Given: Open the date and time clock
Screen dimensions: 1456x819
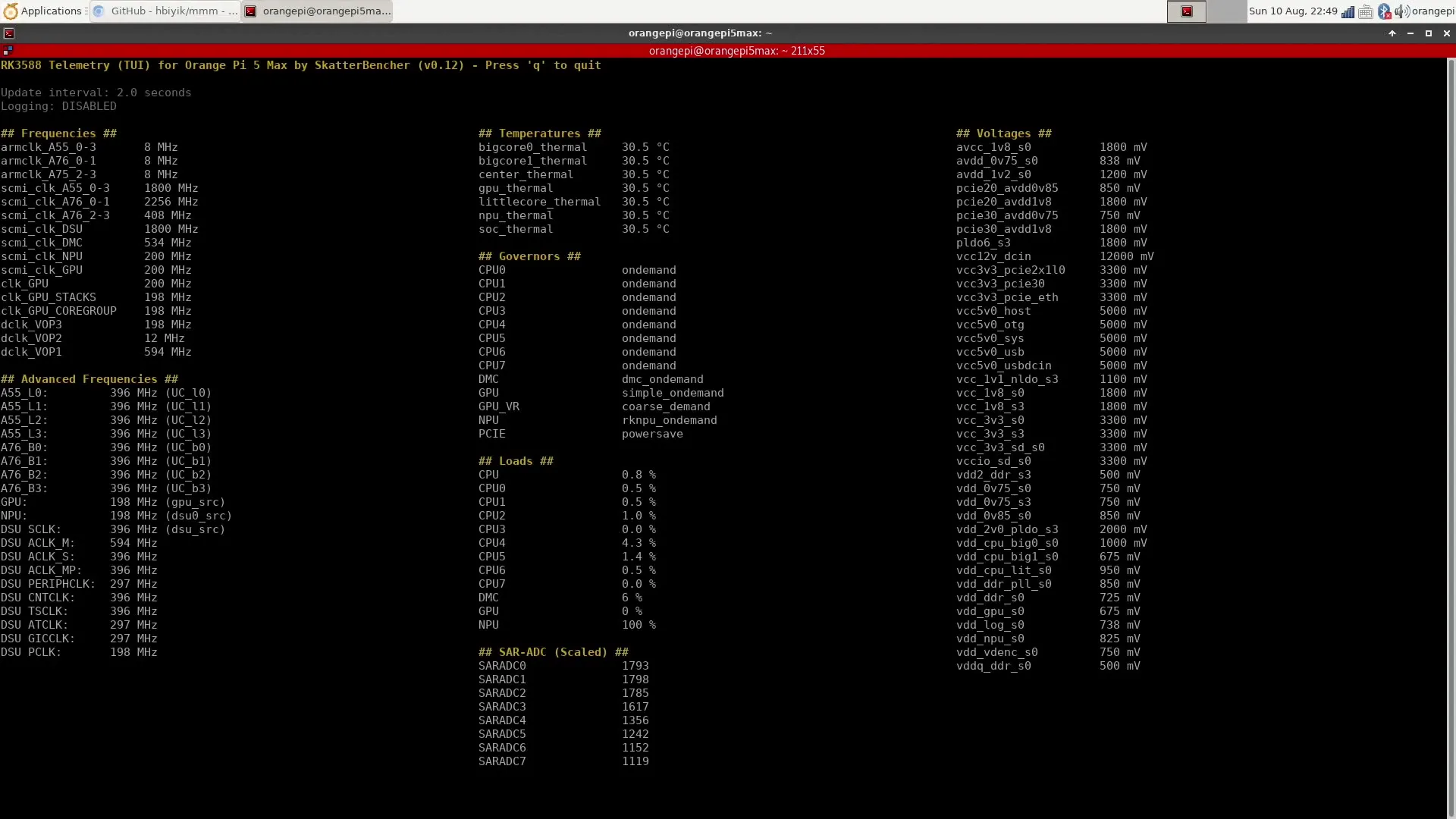Looking at the screenshot, I should tap(1293, 11).
